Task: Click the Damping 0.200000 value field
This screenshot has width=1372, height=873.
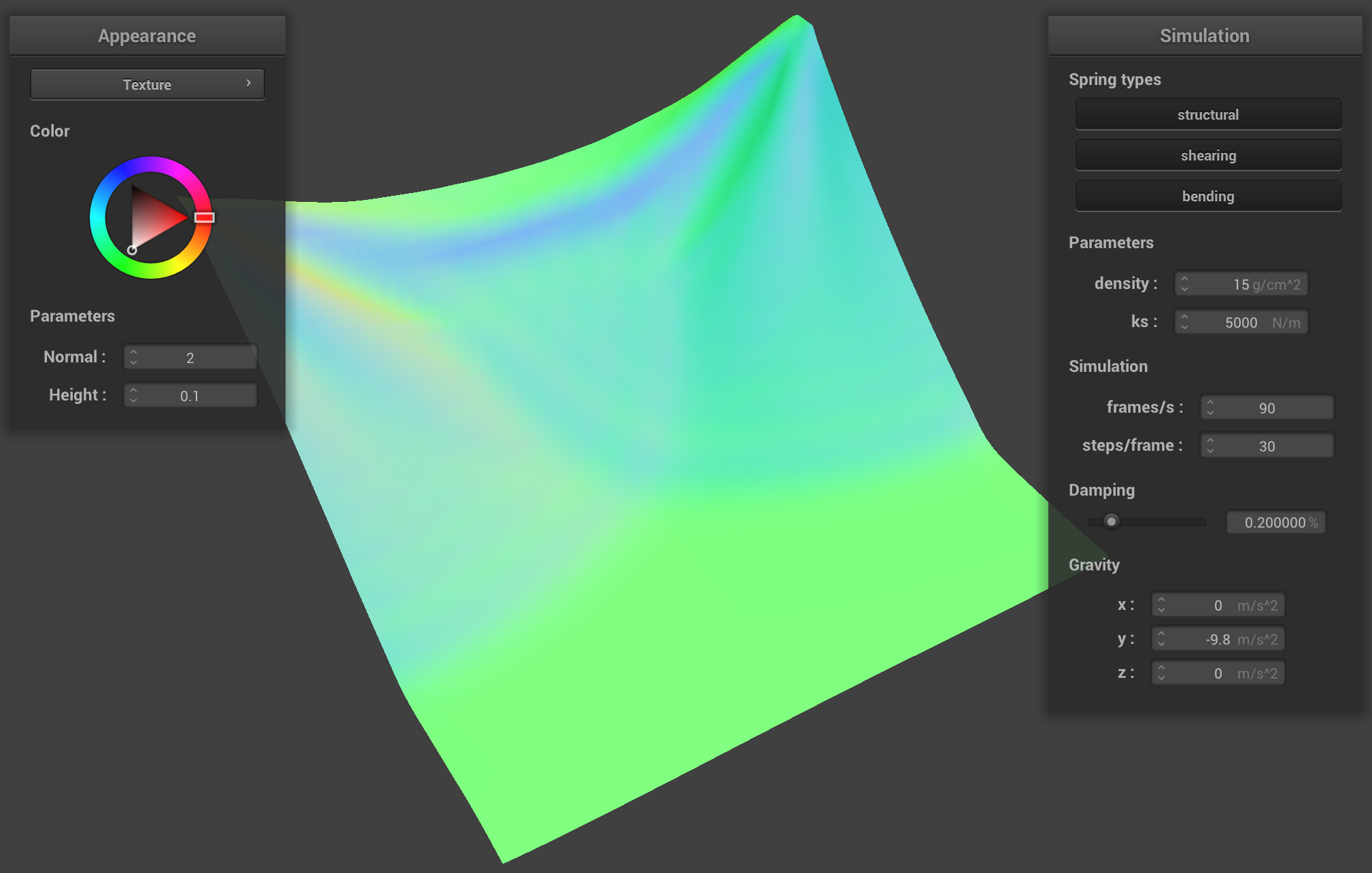Action: click(1276, 522)
